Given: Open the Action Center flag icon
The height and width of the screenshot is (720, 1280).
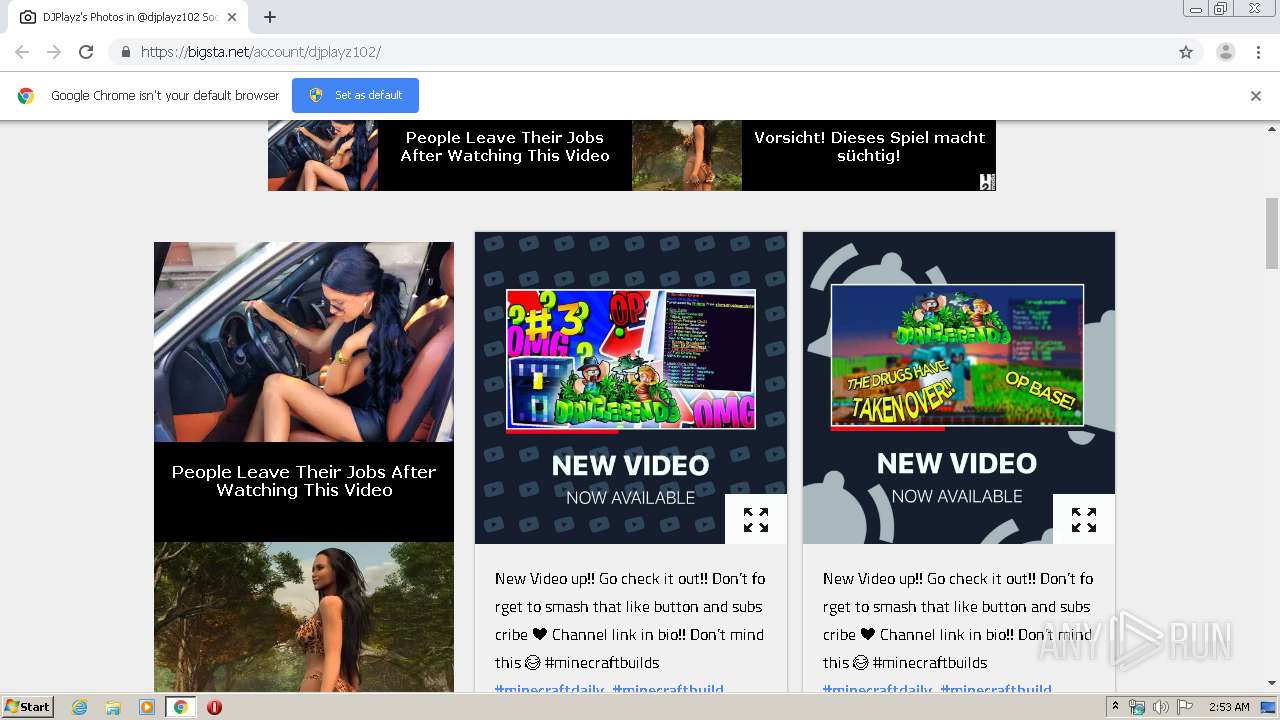Looking at the screenshot, I should pyautogui.click(x=1185, y=707).
